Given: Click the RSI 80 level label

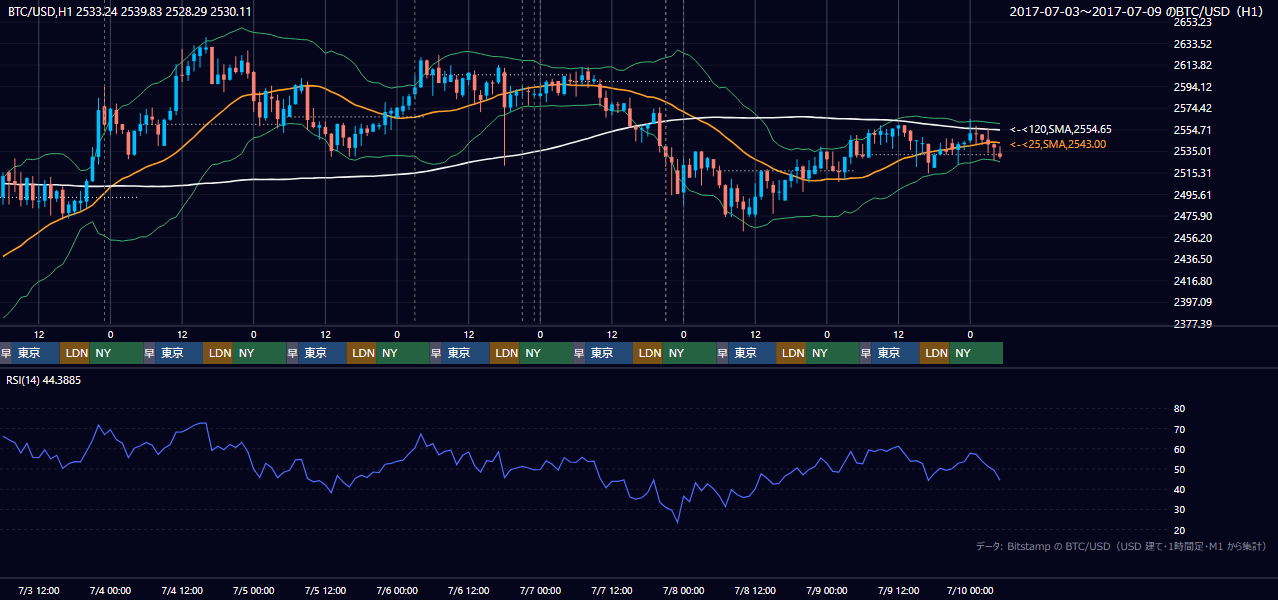Looking at the screenshot, I should click(x=1179, y=409).
